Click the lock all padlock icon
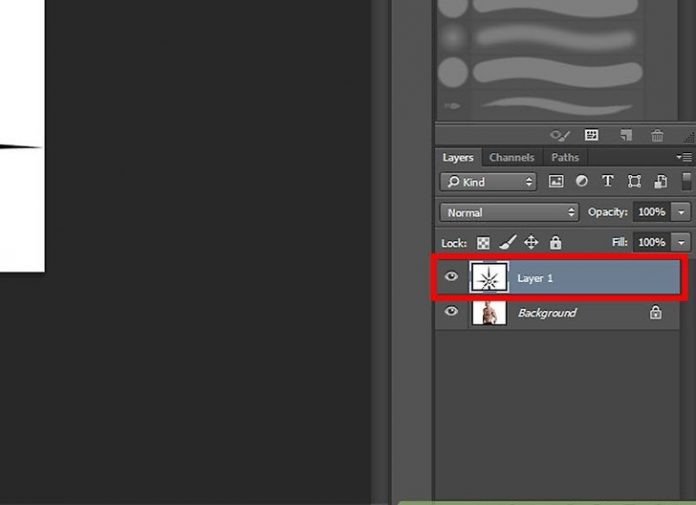Image resolution: width=696 pixels, height=505 pixels. pyautogui.click(x=555, y=243)
